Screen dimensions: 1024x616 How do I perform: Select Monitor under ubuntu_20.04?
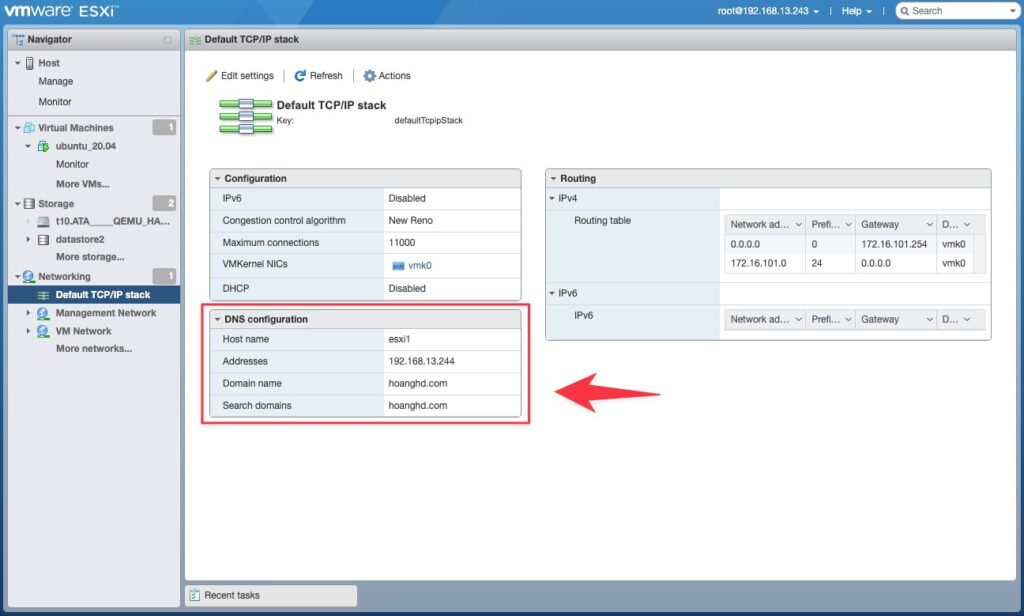coord(72,165)
